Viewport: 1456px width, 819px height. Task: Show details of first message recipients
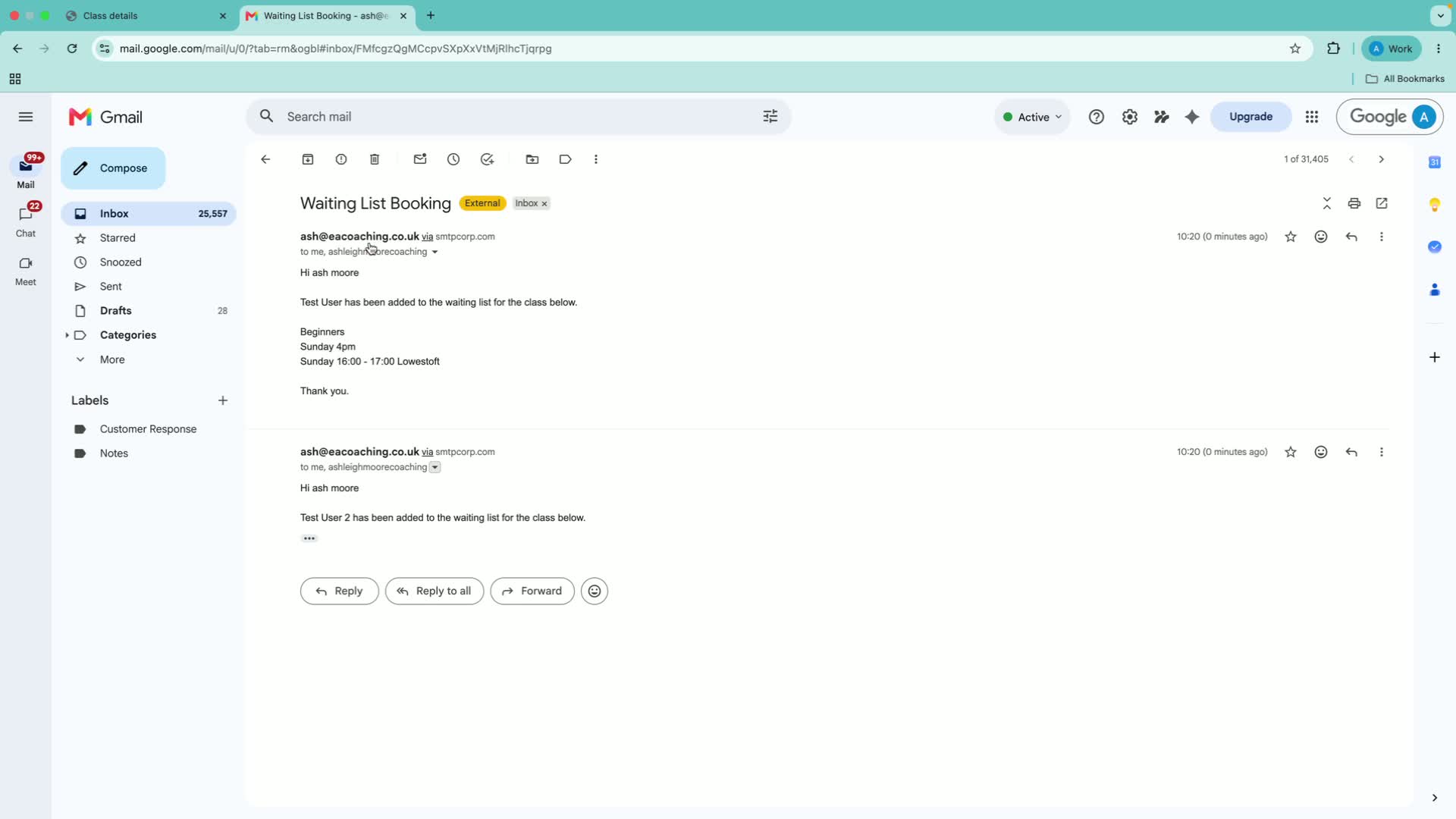point(435,252)
